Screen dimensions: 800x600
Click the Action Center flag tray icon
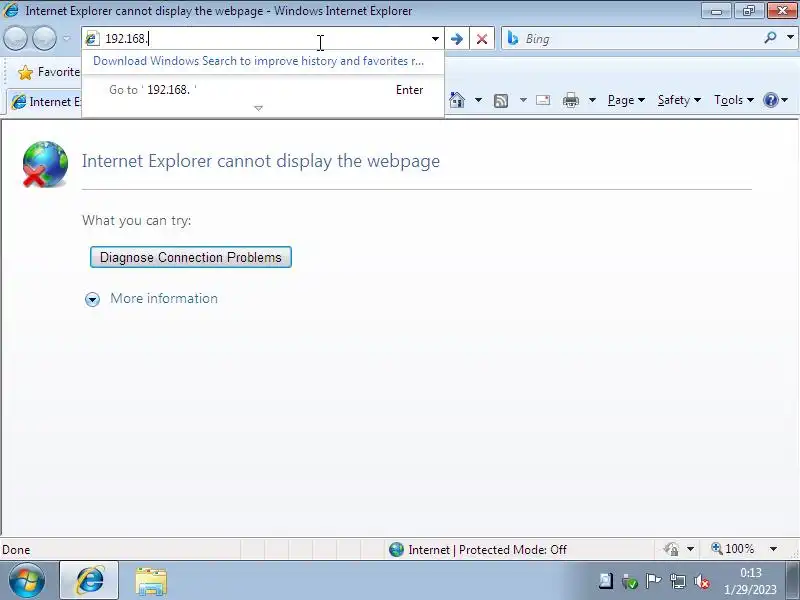tap(654, 581)
